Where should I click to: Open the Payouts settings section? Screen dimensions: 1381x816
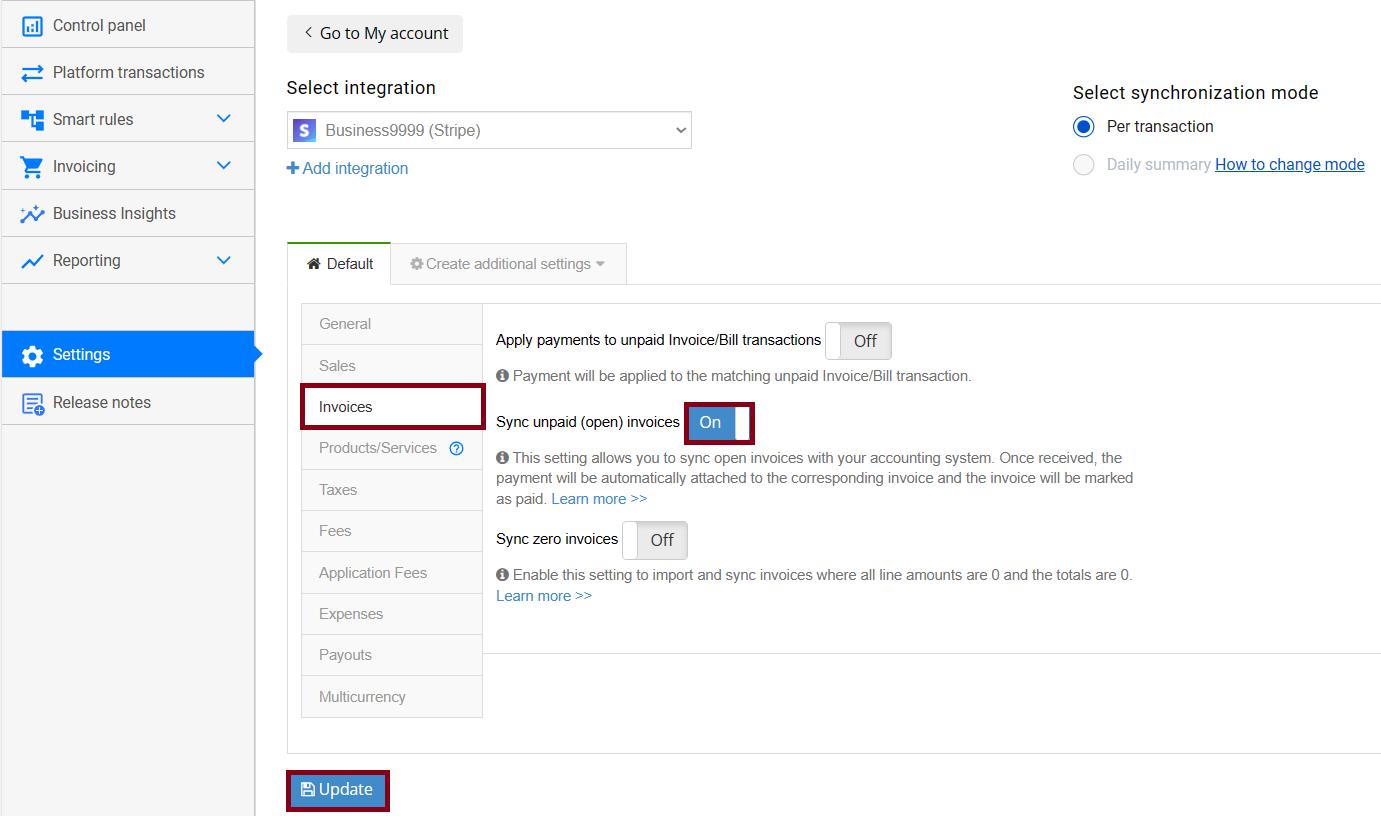point(345,655)
